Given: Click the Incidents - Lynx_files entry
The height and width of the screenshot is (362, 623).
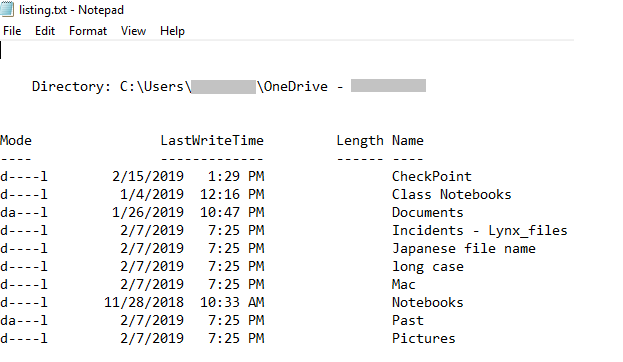Looking at the screenshot, I should pos(480,230).
